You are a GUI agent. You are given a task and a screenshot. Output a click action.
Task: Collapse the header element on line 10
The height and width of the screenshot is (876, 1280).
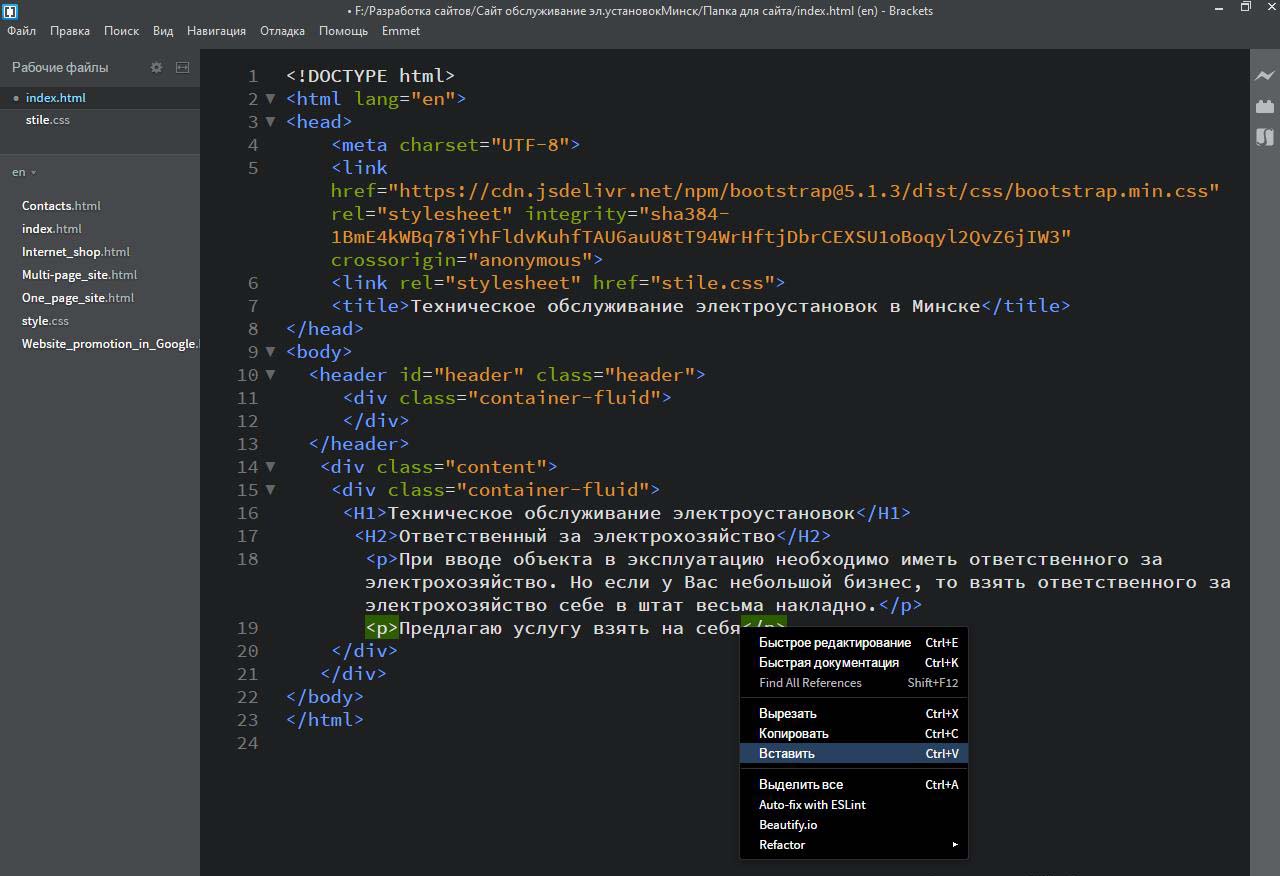pyautogui.click(x=270, y=375)
